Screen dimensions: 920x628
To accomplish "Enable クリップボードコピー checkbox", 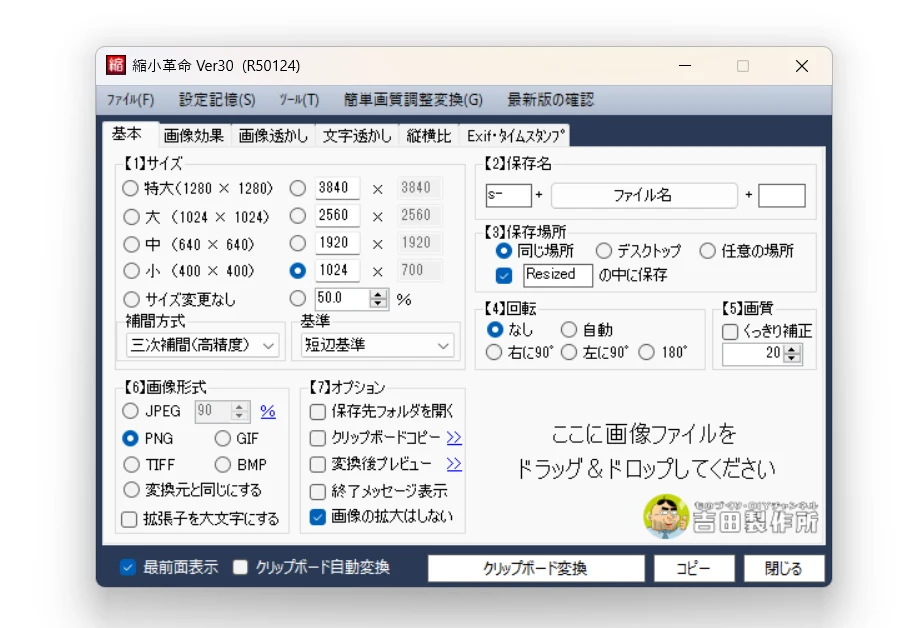I will pos(317,438).
